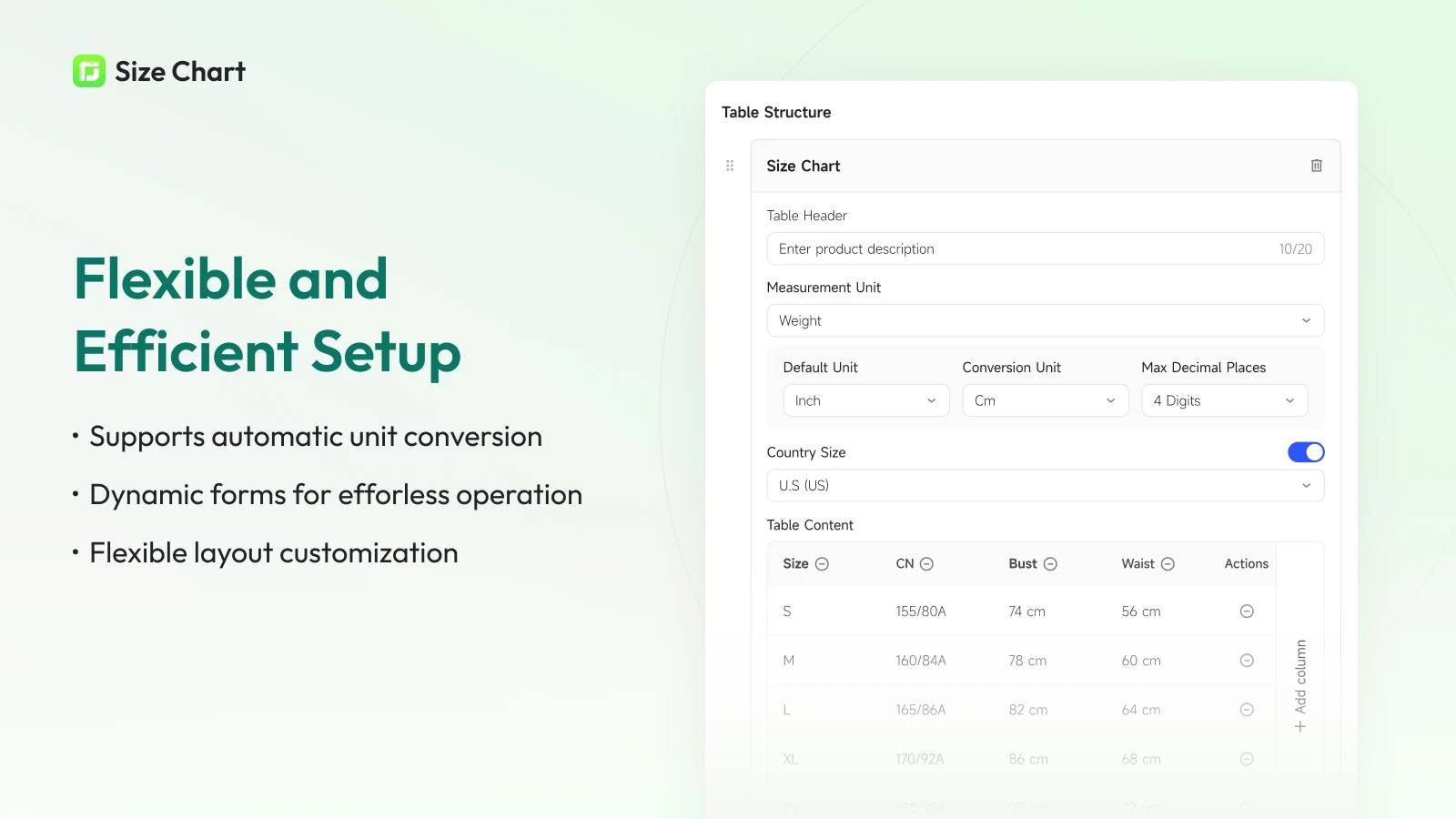Click the Bust column header label
The image size is (1456, 819).
coord(1023,564)
